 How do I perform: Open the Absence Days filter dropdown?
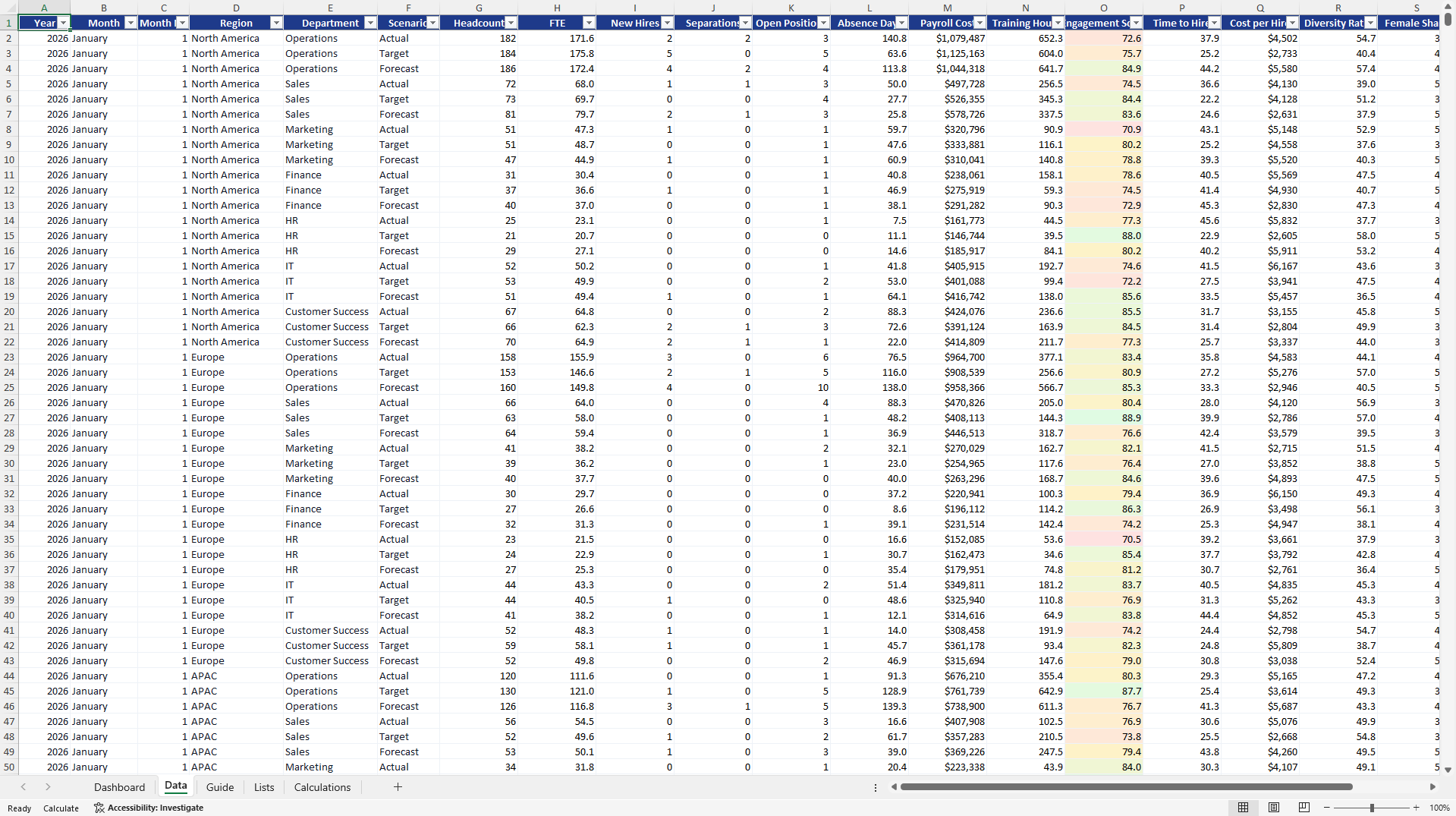coord(901,23)
